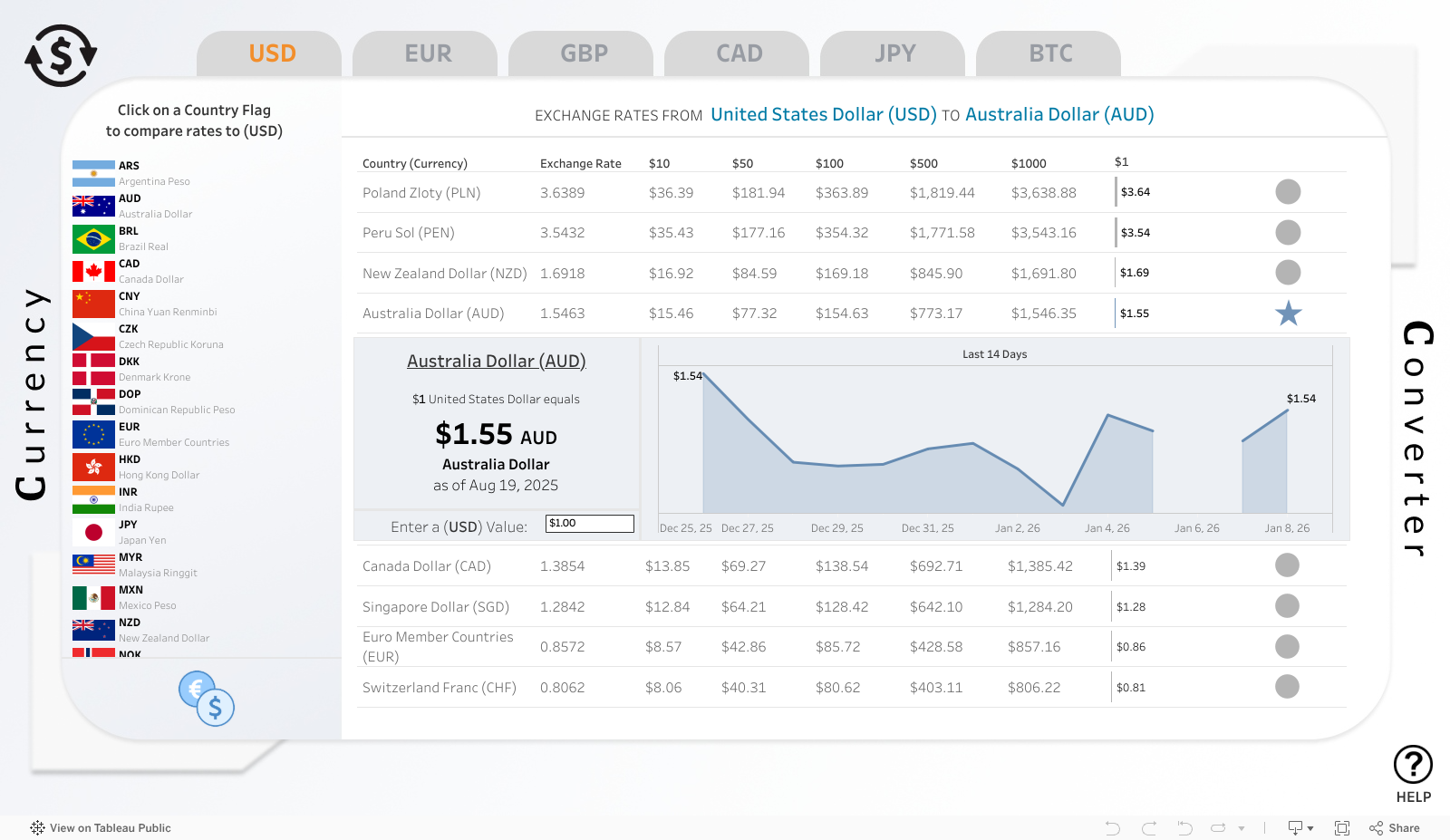Click the euro-dollar coins icon
The width and height of the screenshot is (1450, 840).
pyautogui.click(x=207, y=699)
